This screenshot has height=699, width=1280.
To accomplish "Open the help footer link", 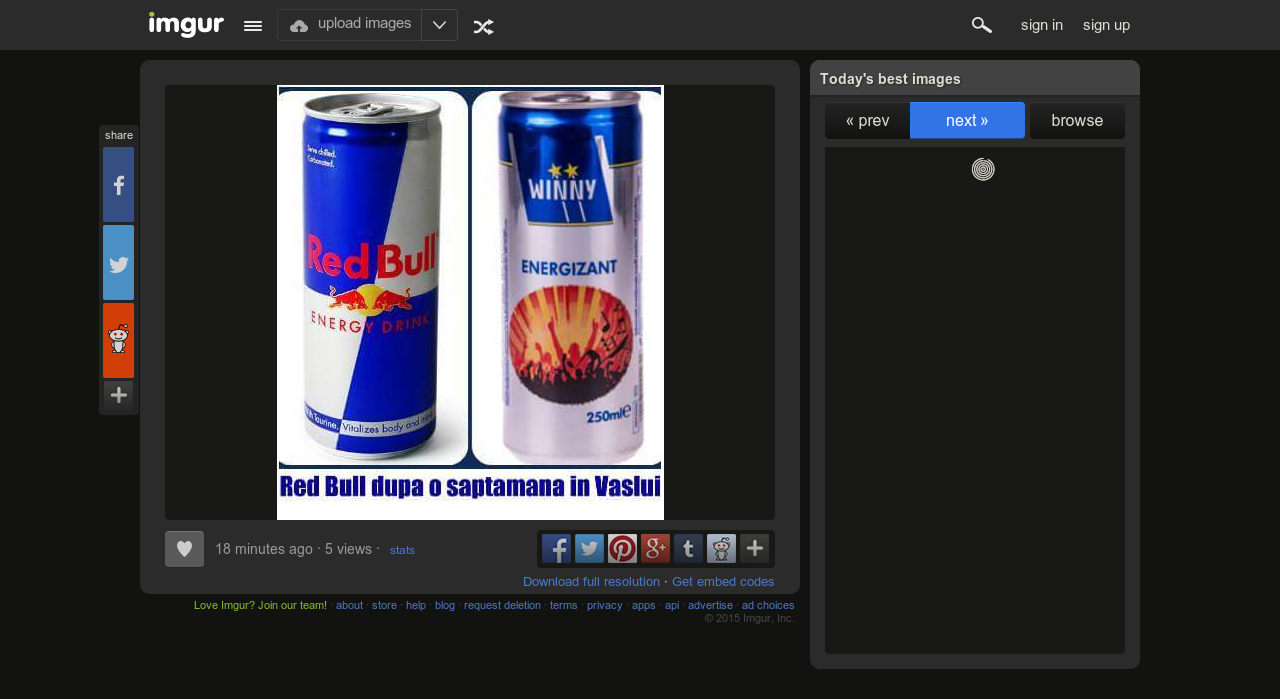I will 416,605.
